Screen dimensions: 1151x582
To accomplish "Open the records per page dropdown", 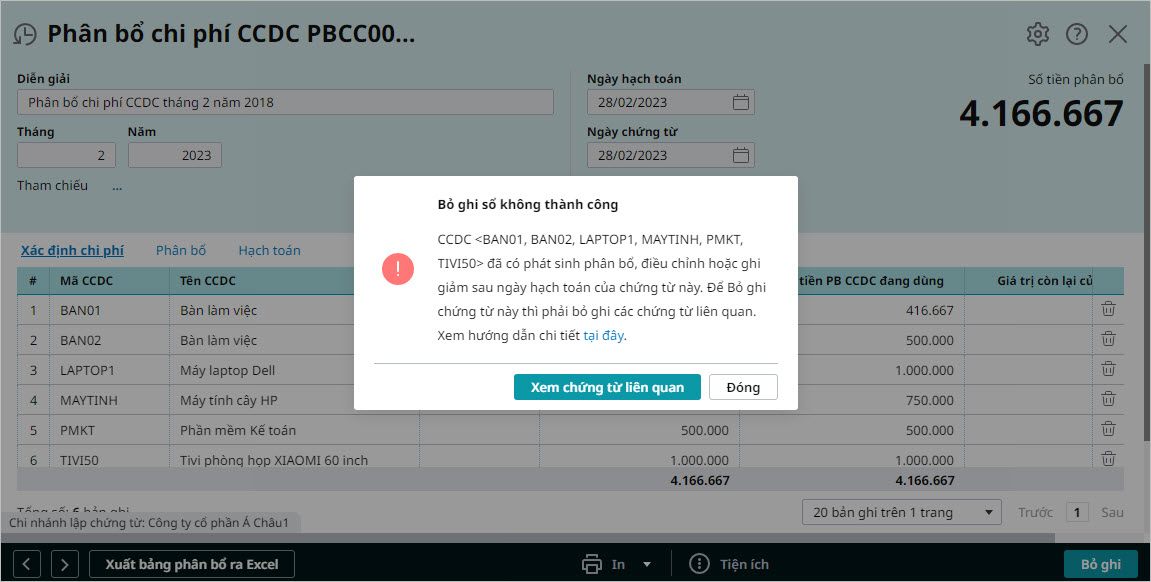I will pos(902,512).
